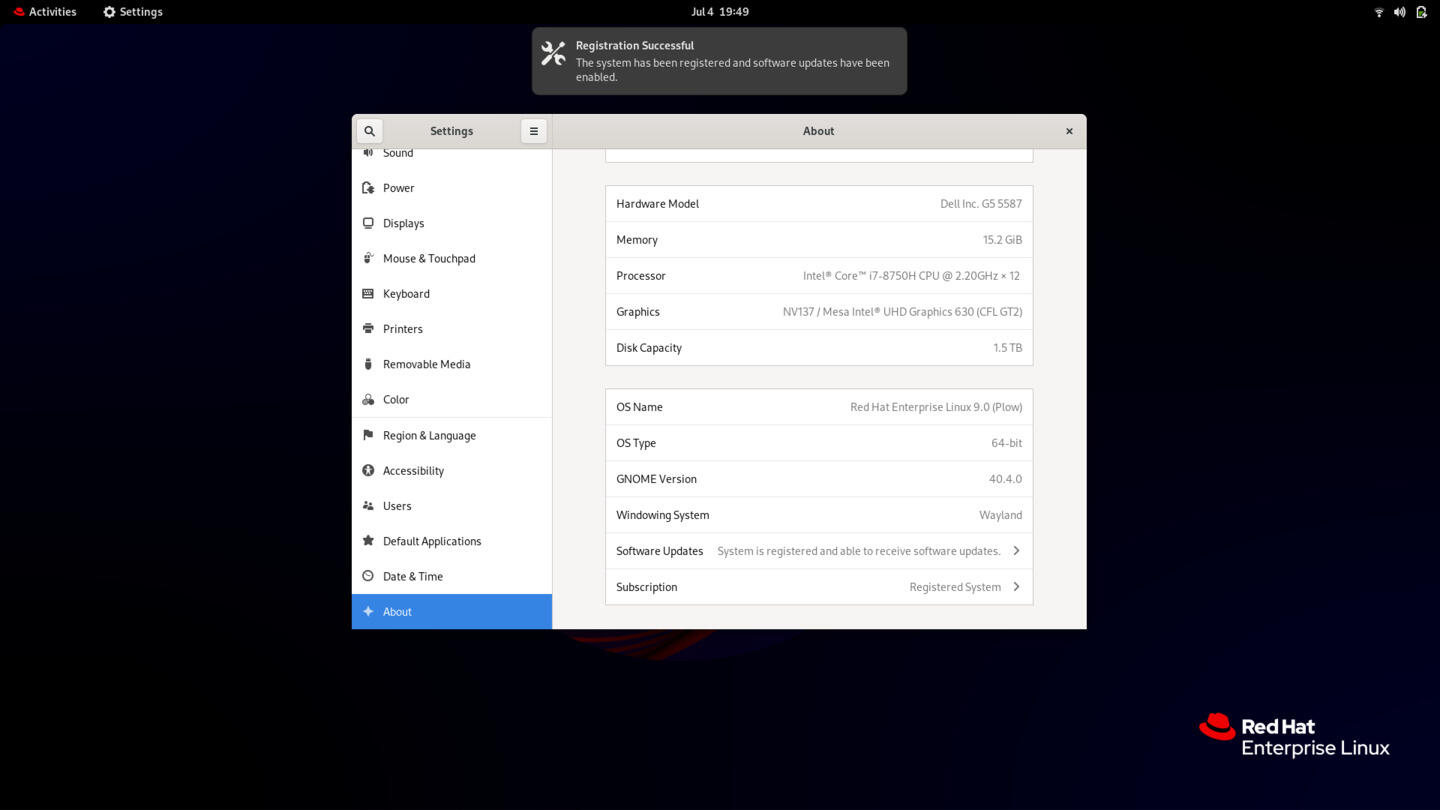Click the Wi-Fi icon in top bar
Viewport: 1440px width, 810px height.
click(1379, 12)
